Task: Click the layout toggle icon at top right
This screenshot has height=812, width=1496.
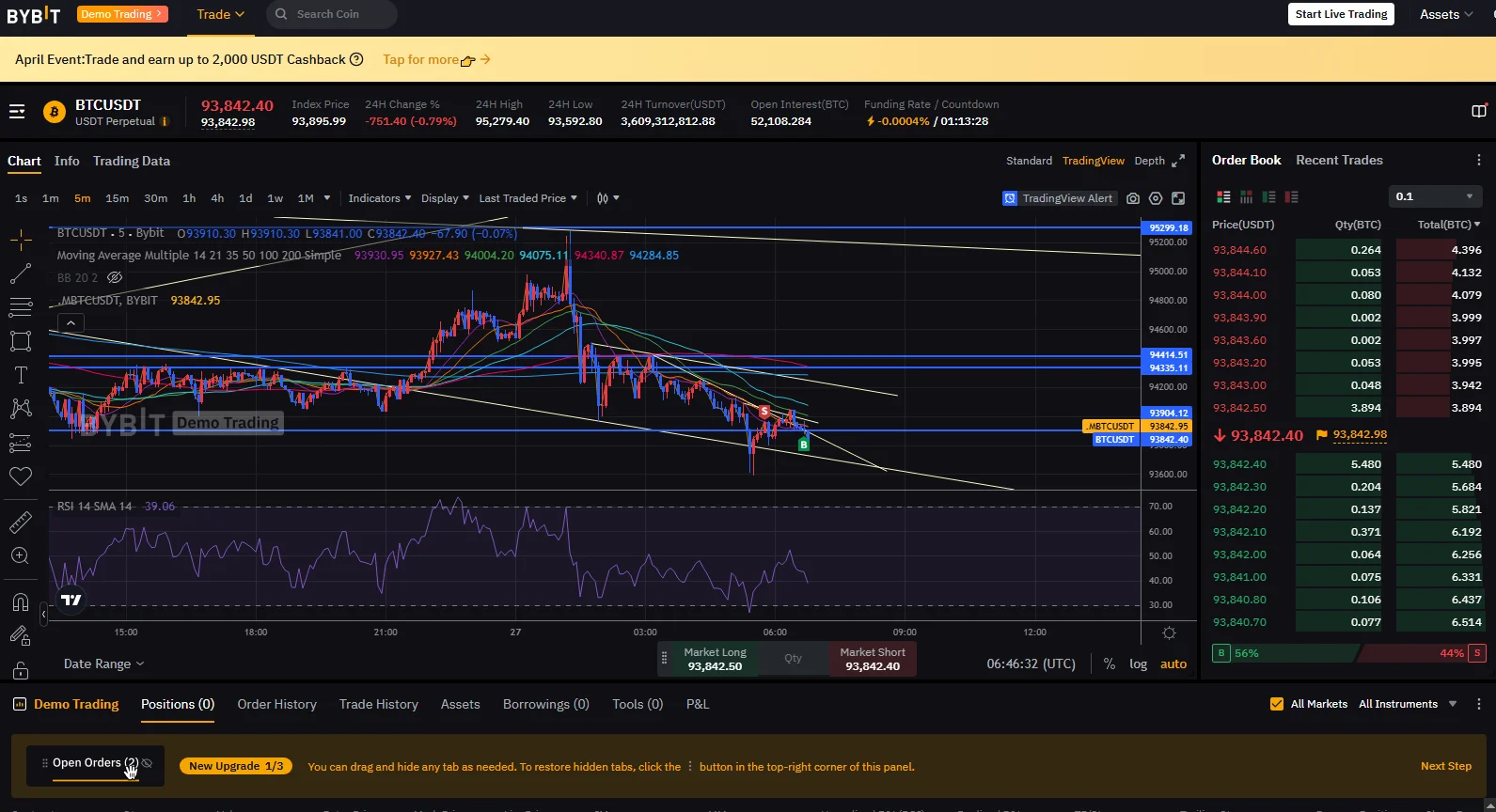Action: 1479,111
